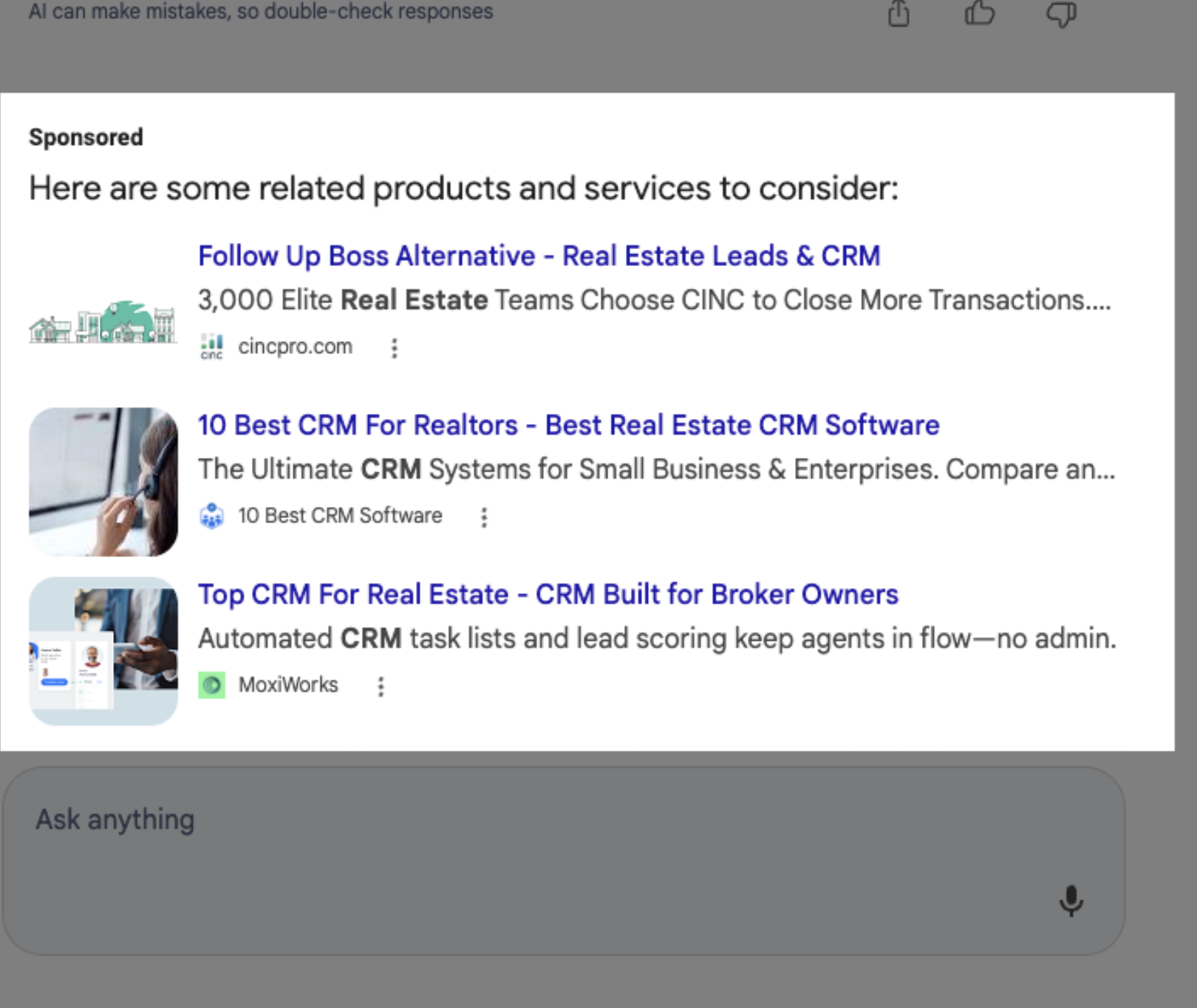Click the thumbs up icon
Screen dimensions: 1197x1008
pyautogui.click(x=980, y=13)
